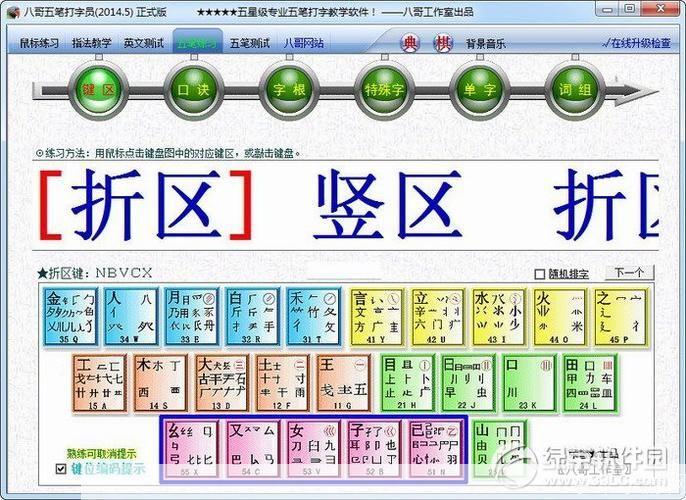Switch to the 五笔测试 tab
The width and height of the screenshot is (686, 500).
pos(250,44)
